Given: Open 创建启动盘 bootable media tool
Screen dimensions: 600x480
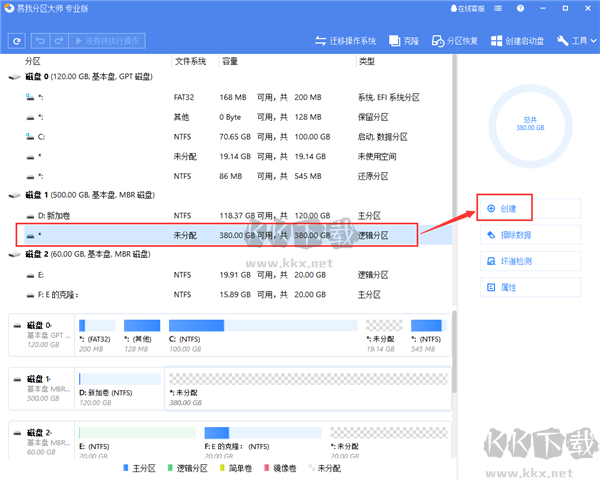Looking at the screenshot, I should pyautogui.click(x=517, y=41).
